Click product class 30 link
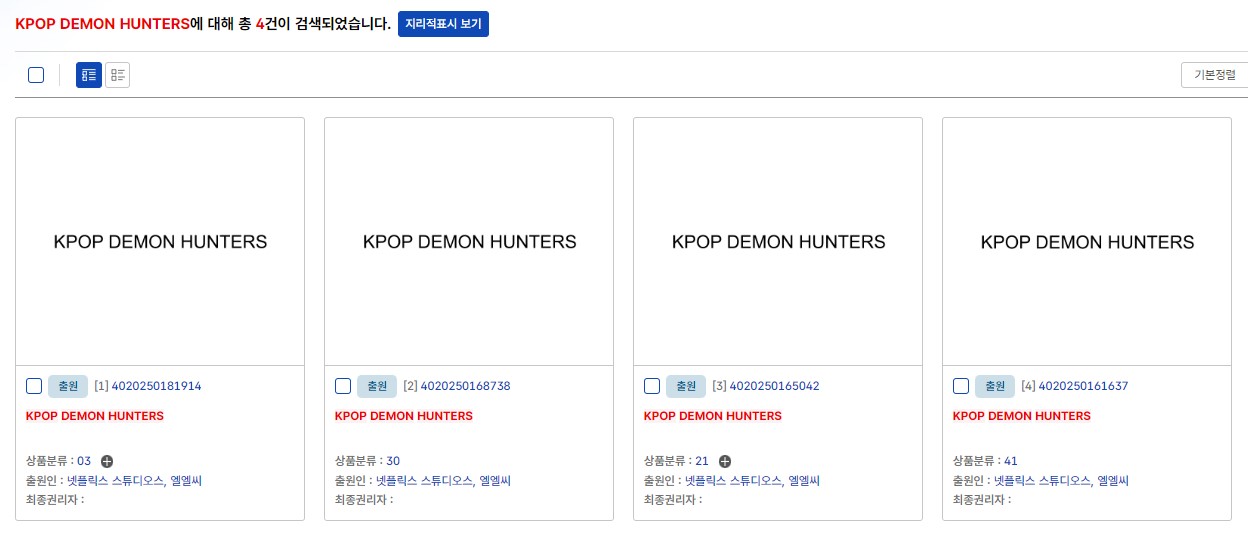 pyautogui.click(x=393, y=461)
